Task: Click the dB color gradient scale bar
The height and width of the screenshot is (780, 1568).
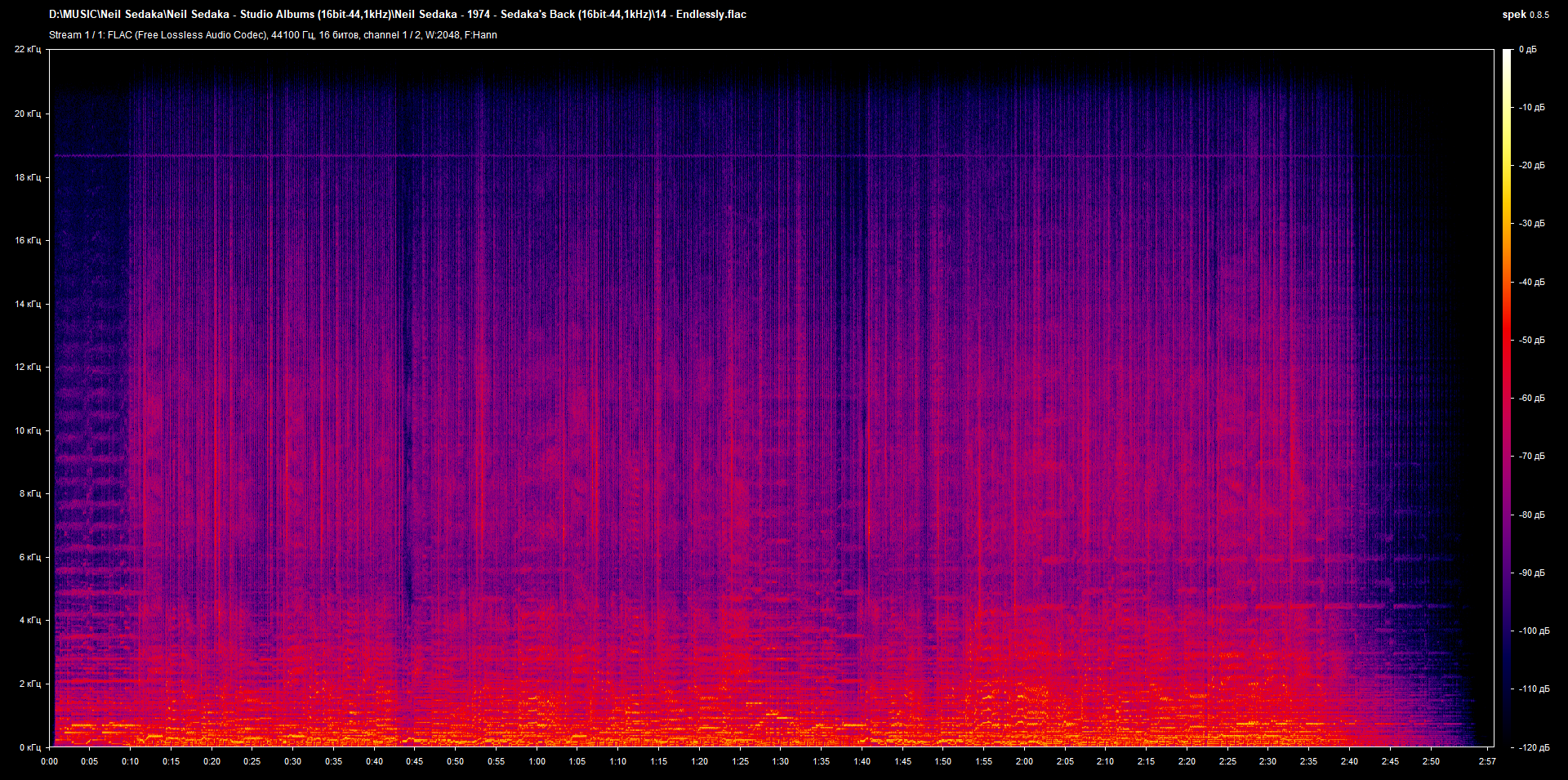Action: coord(1508,399)
